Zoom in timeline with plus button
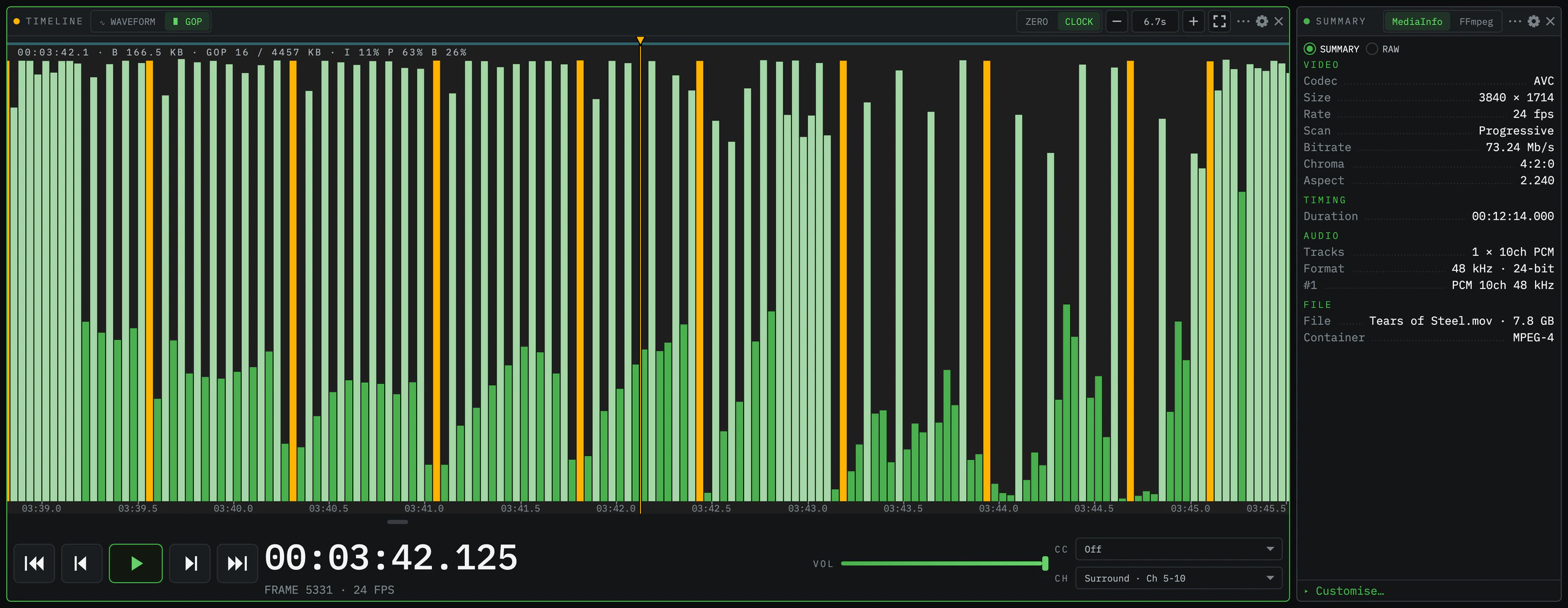Image resolution: width=1568 pixels, height=608 pixels. point(1193,21)
